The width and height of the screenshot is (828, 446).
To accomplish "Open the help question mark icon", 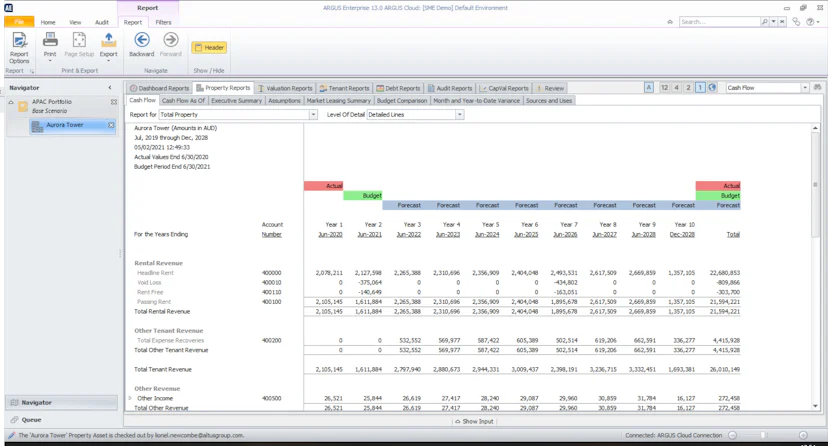I will click(x=810, y=22).
